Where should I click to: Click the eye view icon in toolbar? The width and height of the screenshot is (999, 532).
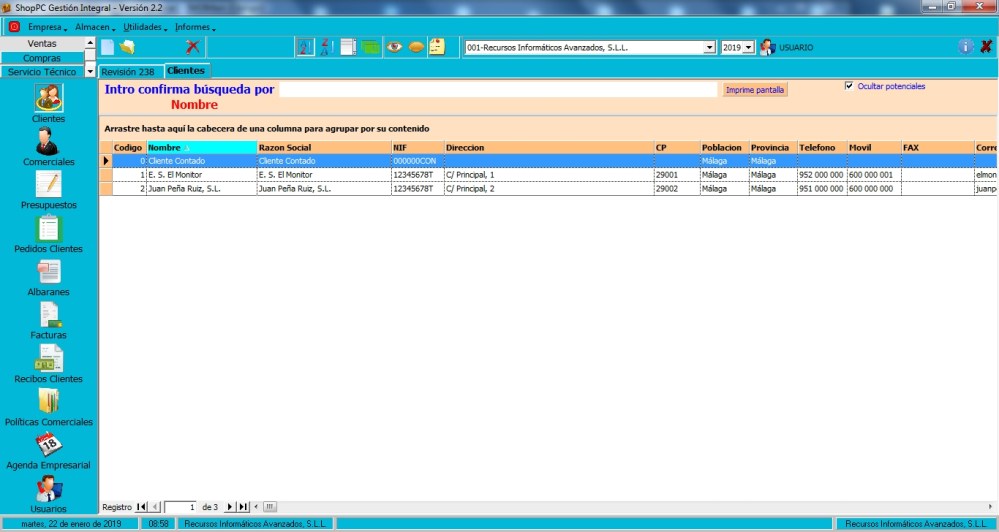[394, 47]
